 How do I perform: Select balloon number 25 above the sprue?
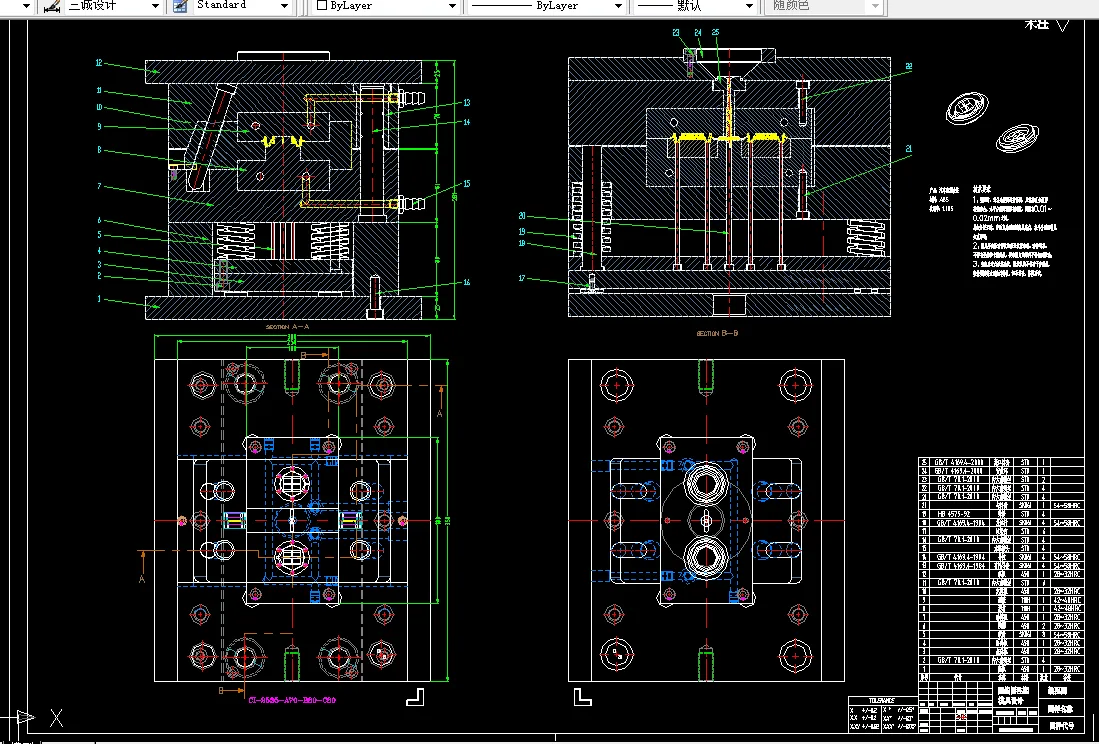[716, 32]
